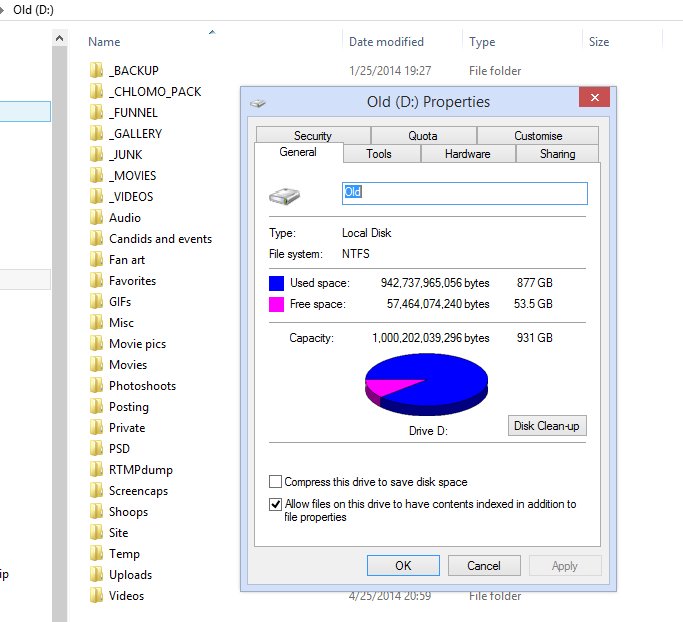This screenshot has width=683, height=622.
Task: Click the Screencaps folder icon
Action: pos(96,490)
